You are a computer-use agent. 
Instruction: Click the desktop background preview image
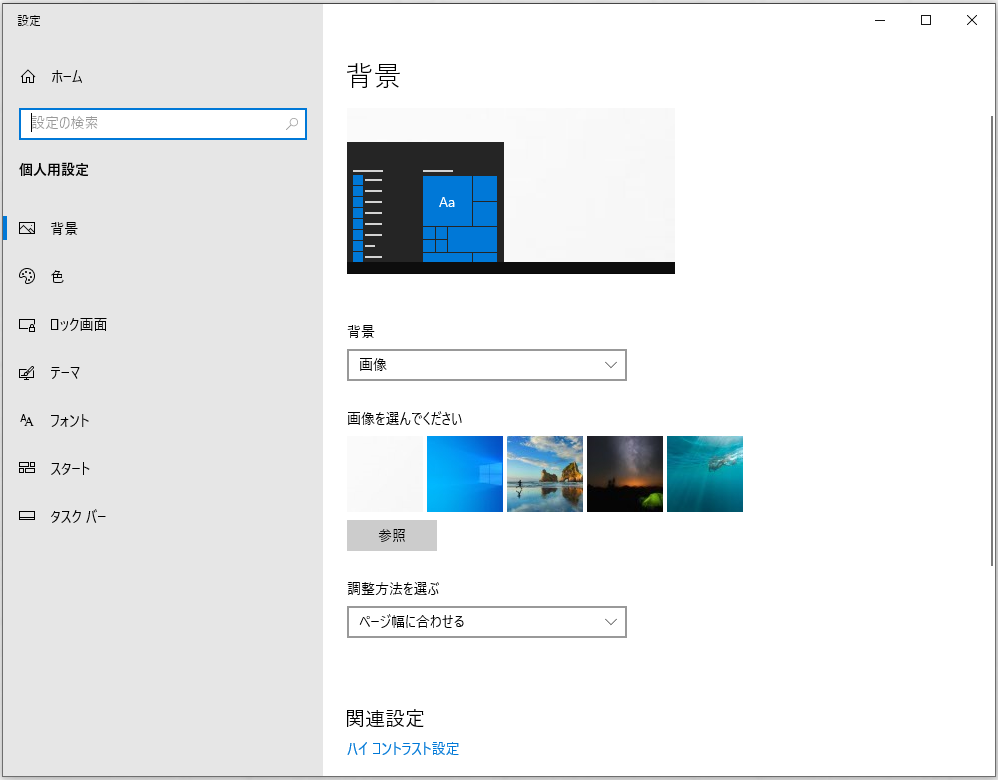click(x=510, y=191)
